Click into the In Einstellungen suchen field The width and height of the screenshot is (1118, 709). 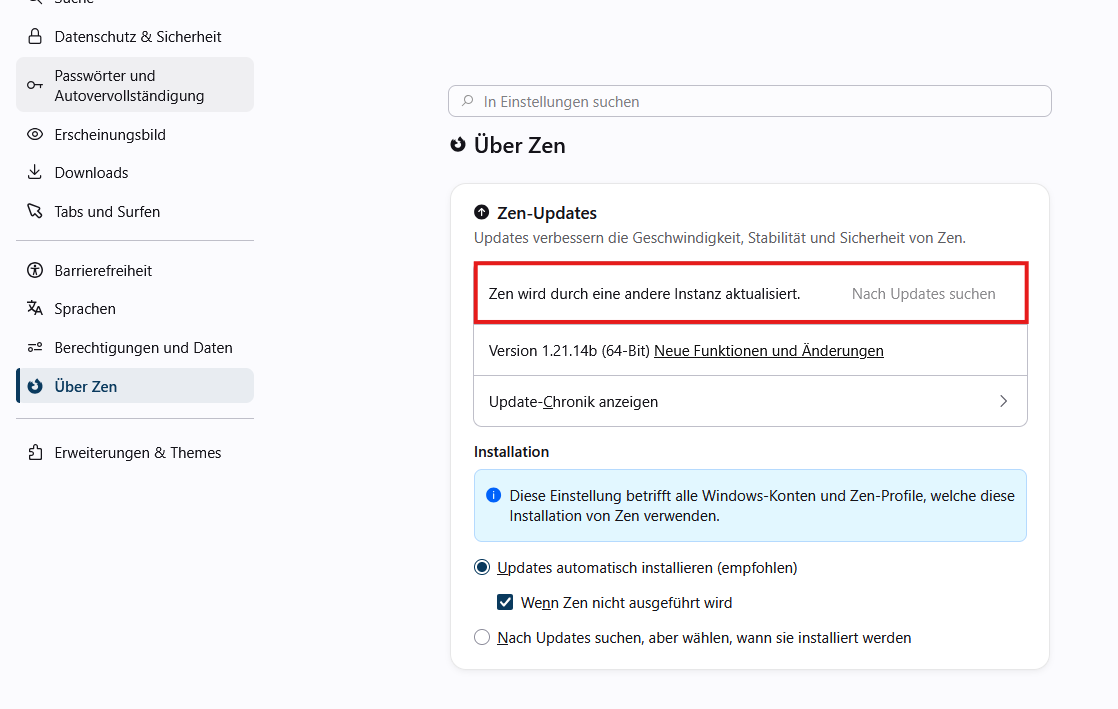click(749, 101)
